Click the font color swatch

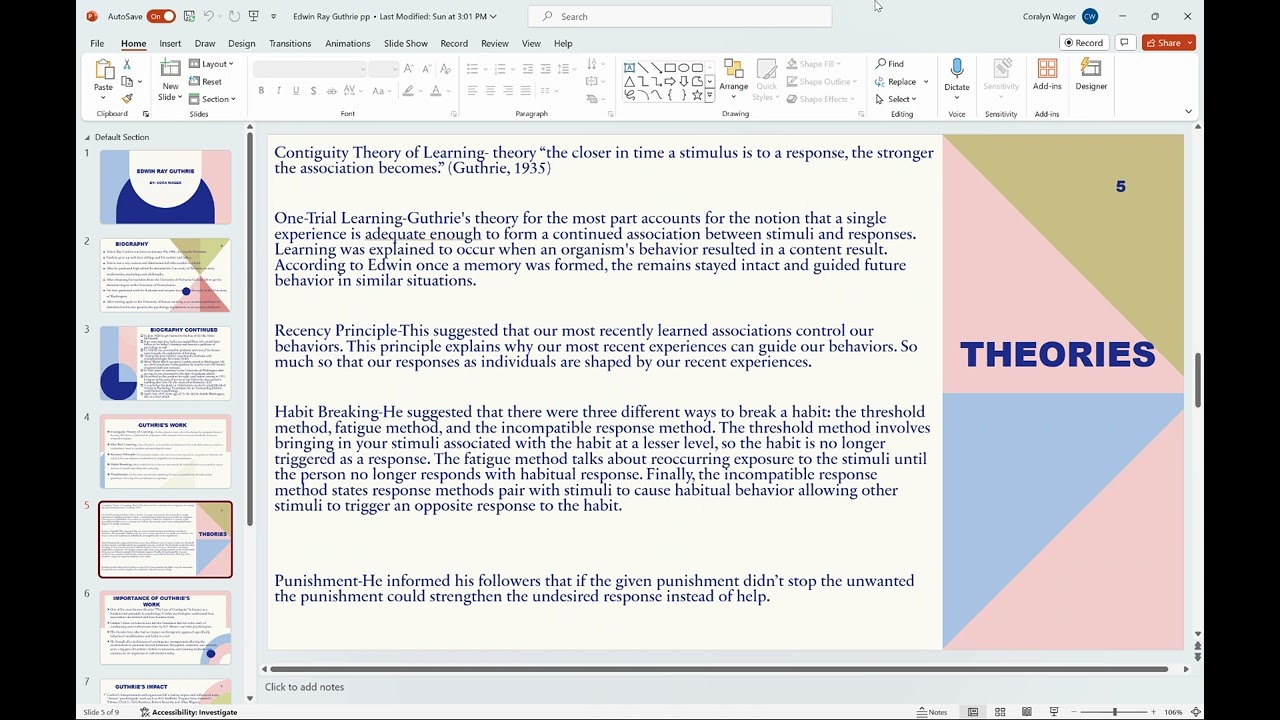[435, 91]
